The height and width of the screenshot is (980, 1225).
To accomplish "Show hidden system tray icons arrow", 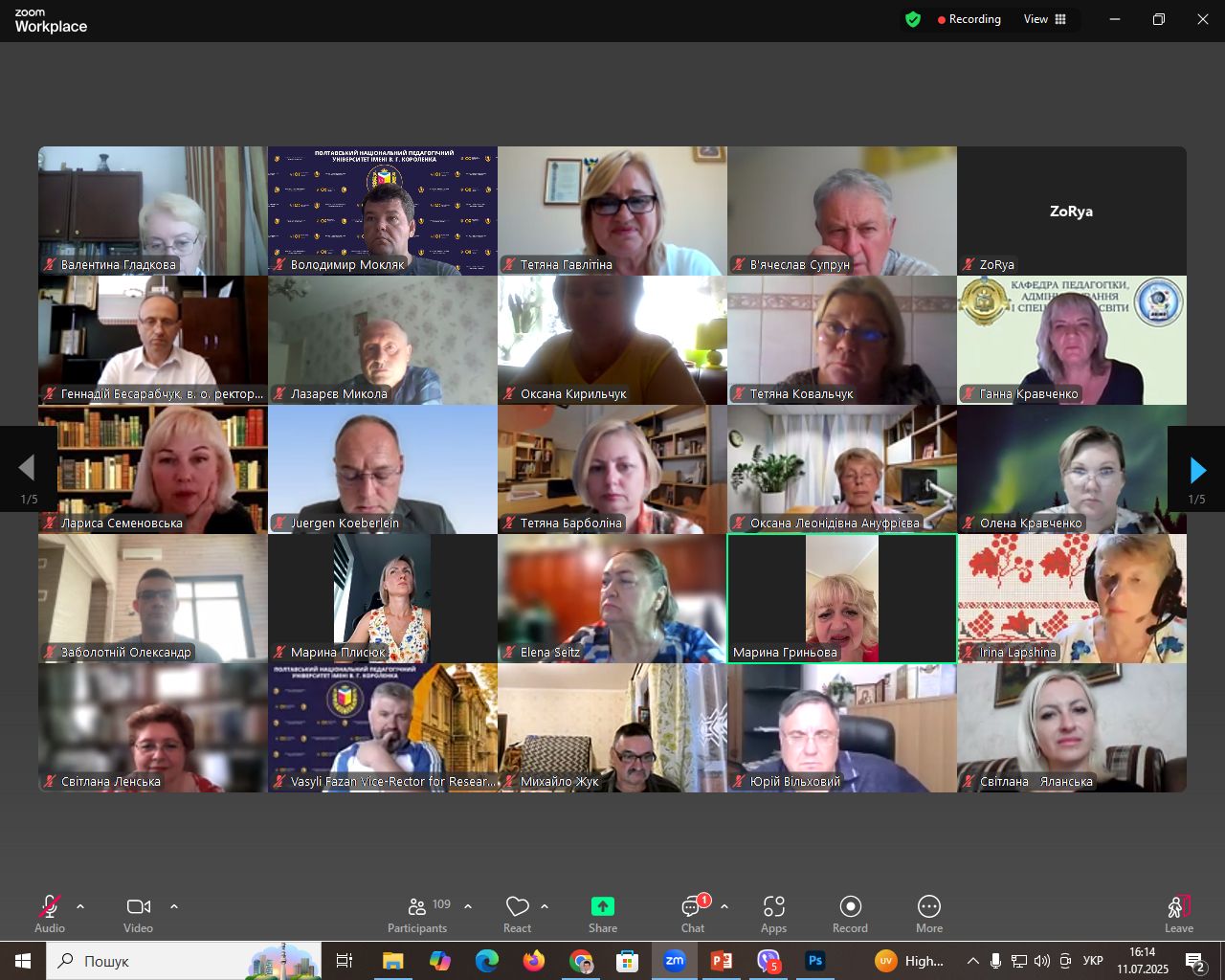I will coord(973,961).
